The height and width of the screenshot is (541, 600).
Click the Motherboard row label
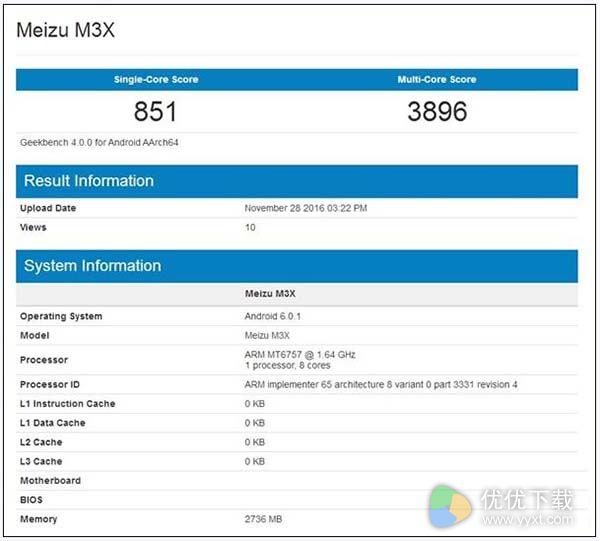pos(51,481)
